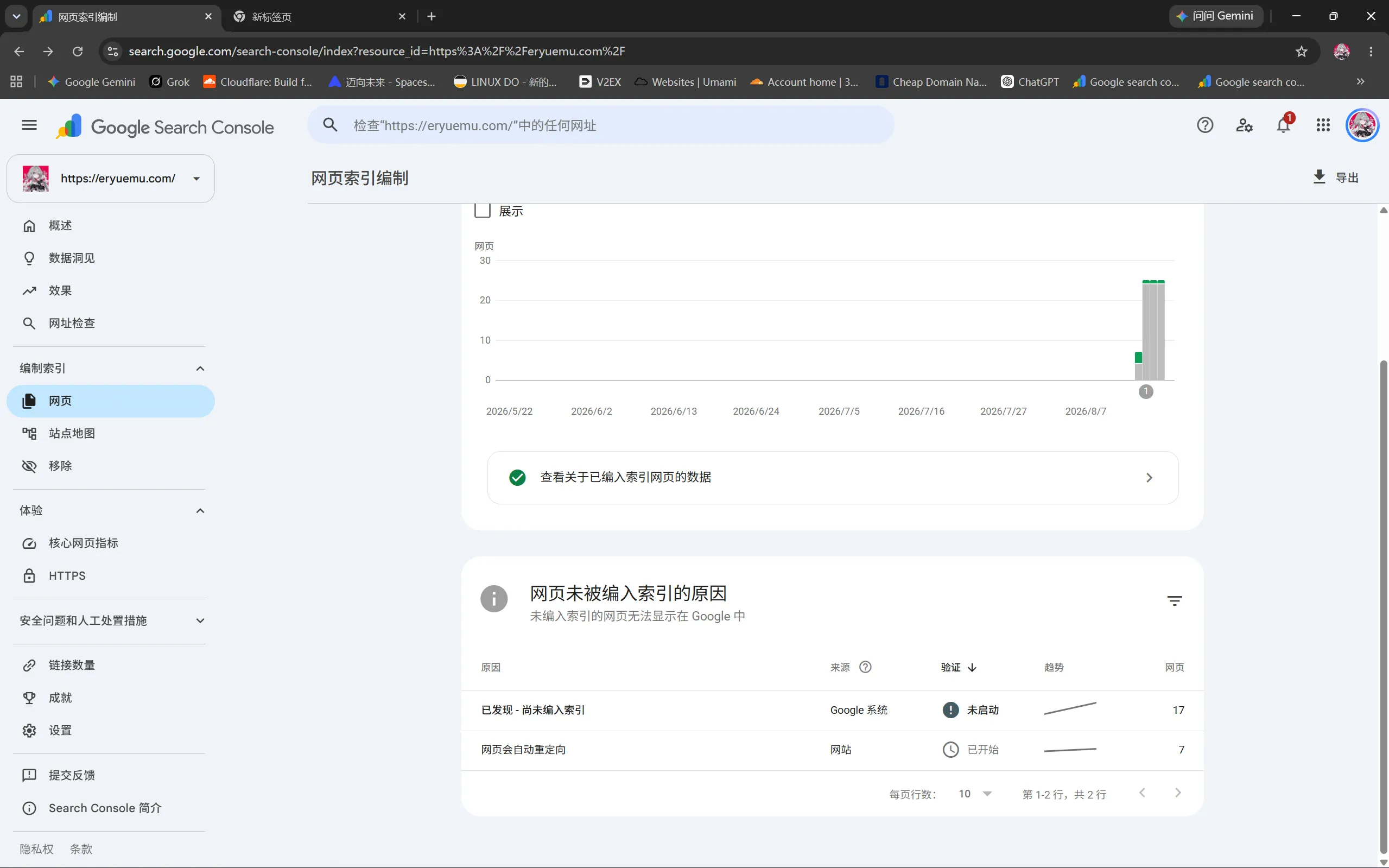The width and height of the screenshot is (1389, 868).
Task: Toggle the 展示 checkbox
Action: (482, 210)
